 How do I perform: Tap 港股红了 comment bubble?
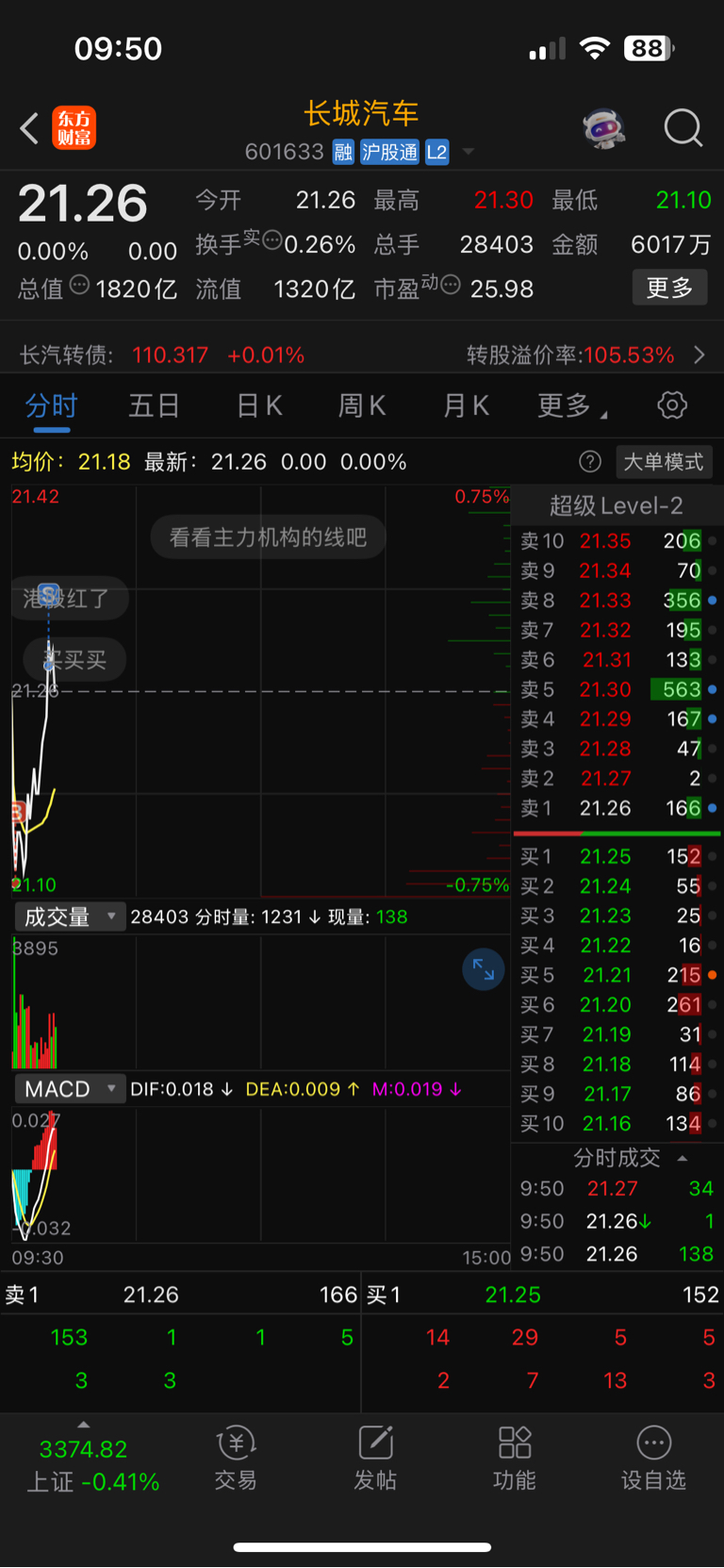[x=69, y=598]
